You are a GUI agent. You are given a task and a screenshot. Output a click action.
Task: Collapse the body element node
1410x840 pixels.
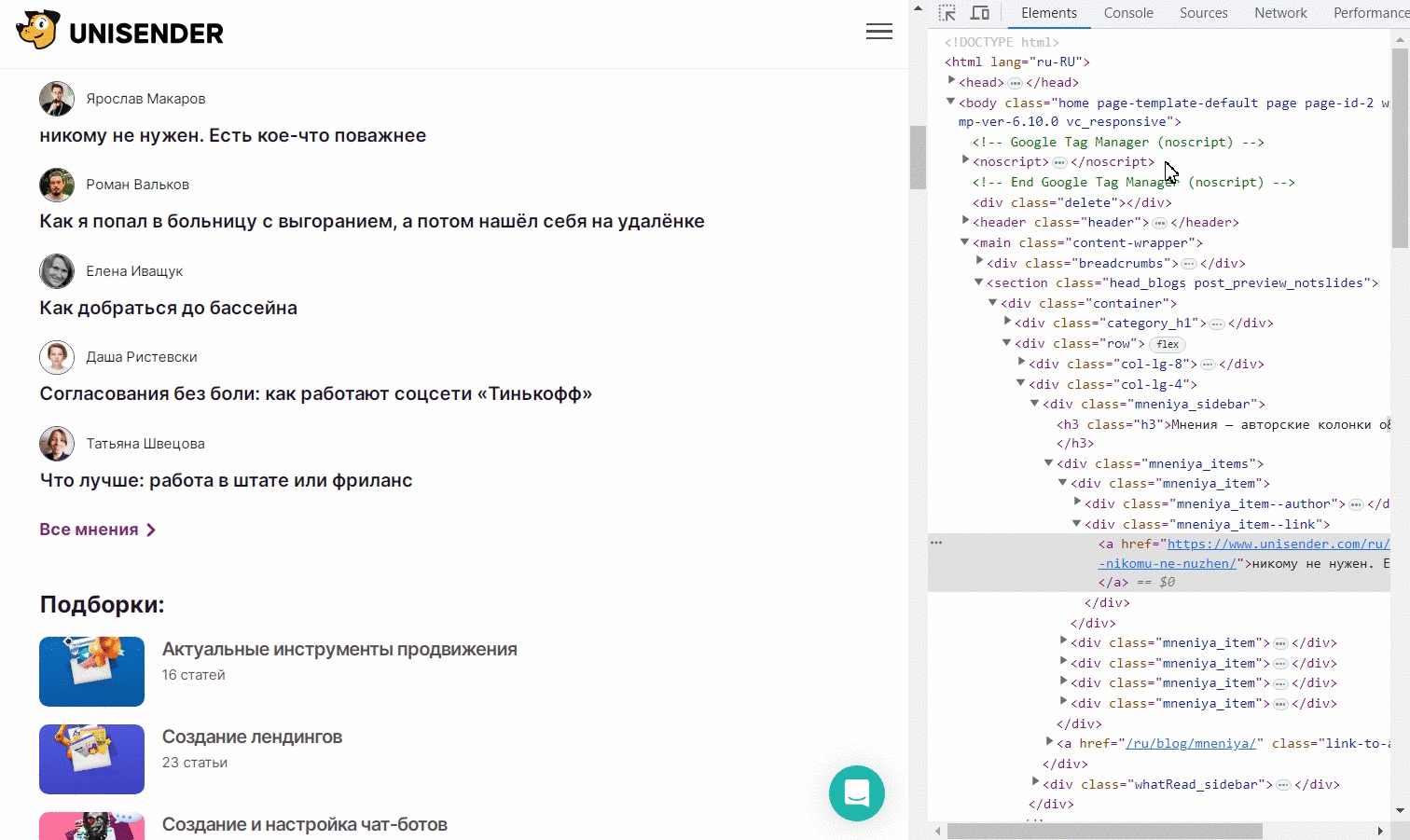pos(951,102)
